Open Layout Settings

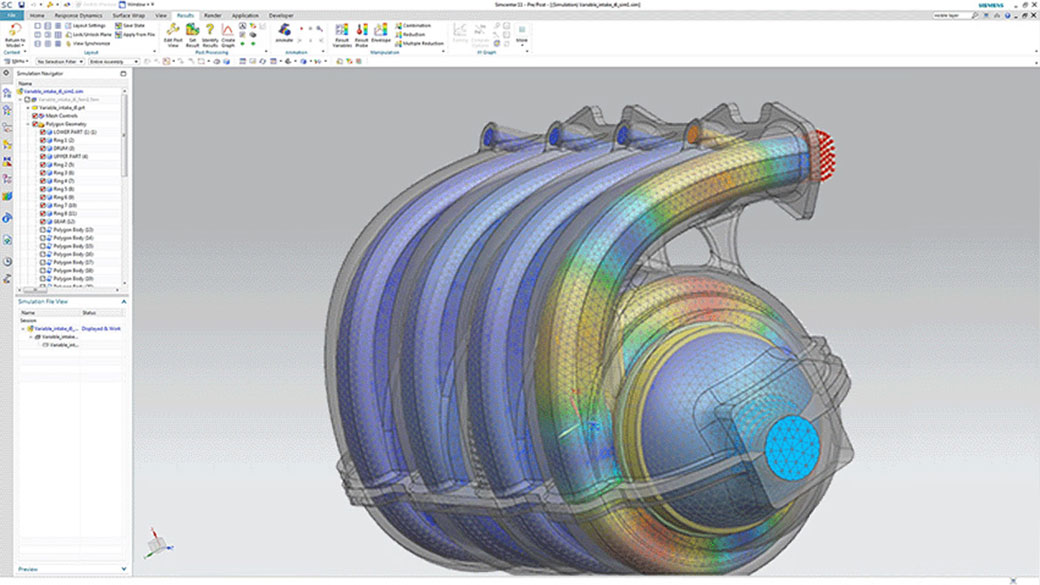[x=85, y=26]
